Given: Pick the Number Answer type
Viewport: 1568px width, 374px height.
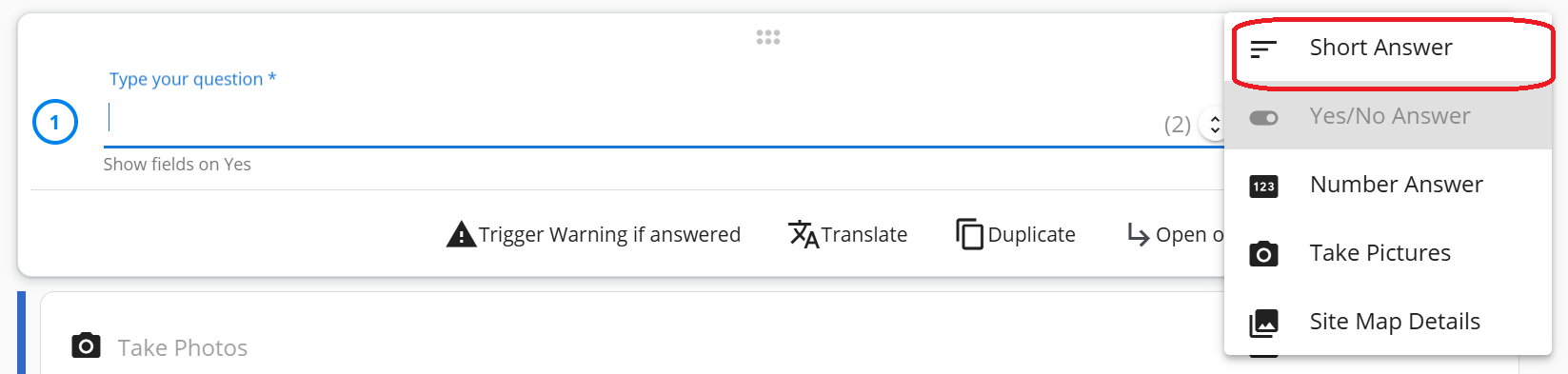Looking at the screenshot, I should [1388, 185].
